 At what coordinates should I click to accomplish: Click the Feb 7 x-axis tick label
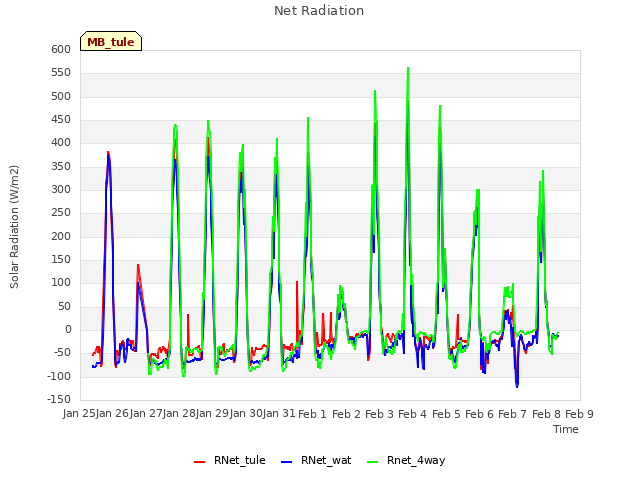(513, 414)
